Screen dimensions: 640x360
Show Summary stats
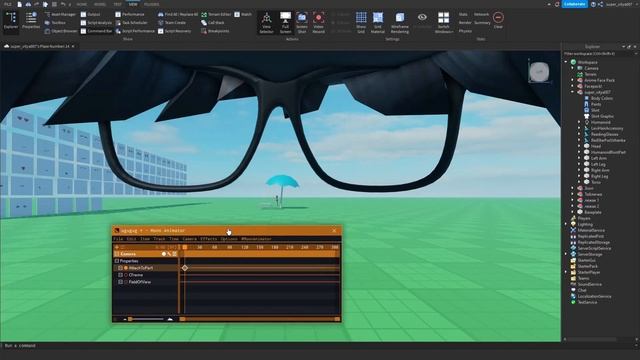coord(482,23)
